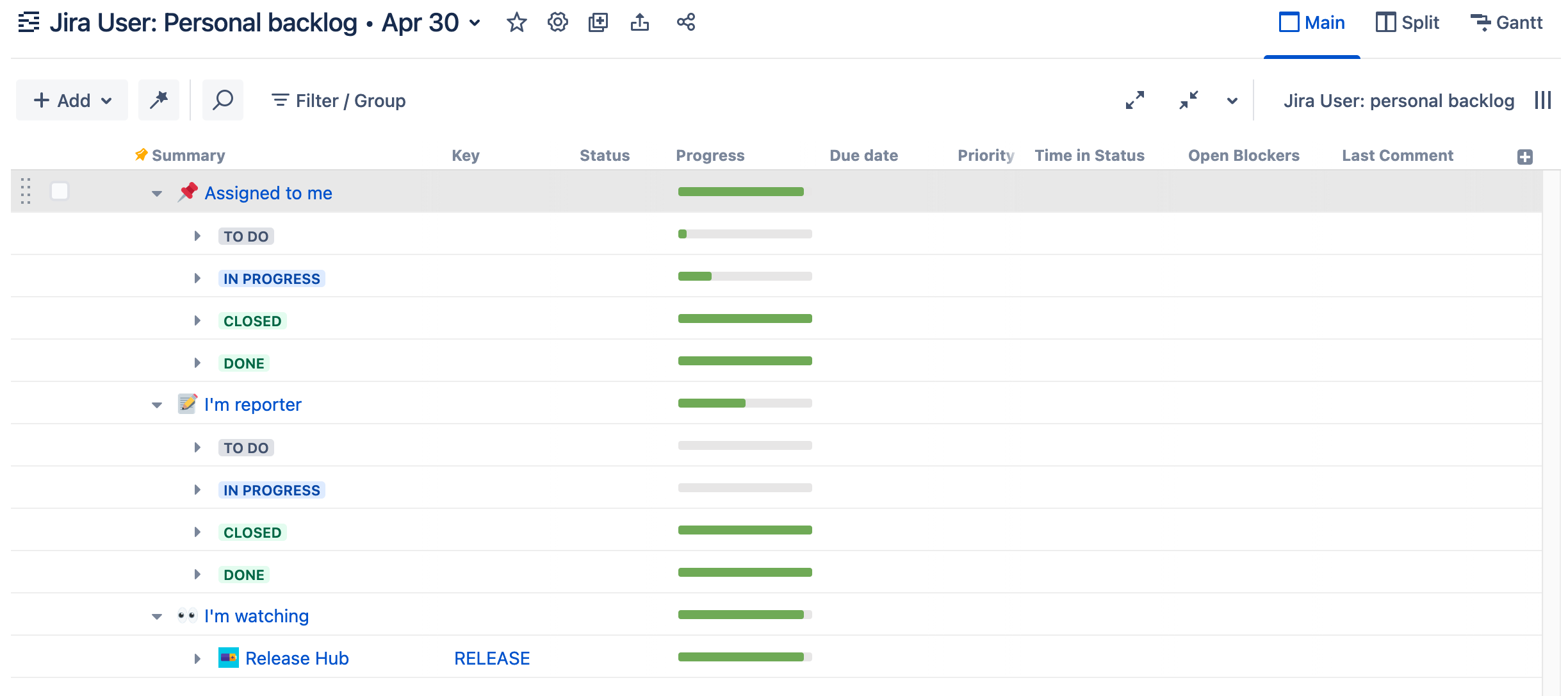Viewport: 1568px width, 696px height.
Task: Click the Assigned to me progress bar
Action: 745,192
